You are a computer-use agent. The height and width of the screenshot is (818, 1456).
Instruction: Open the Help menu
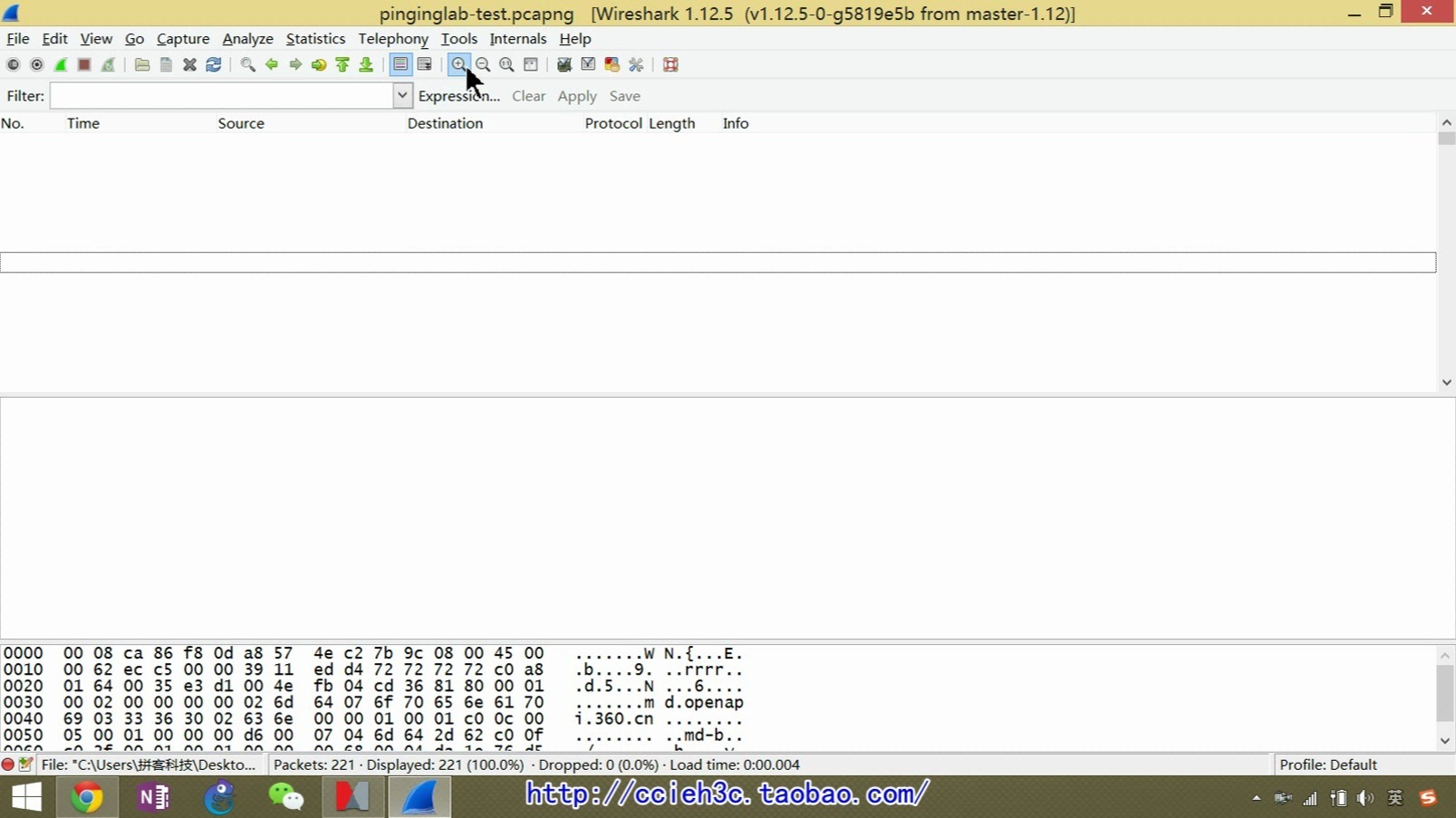[574, 39]
